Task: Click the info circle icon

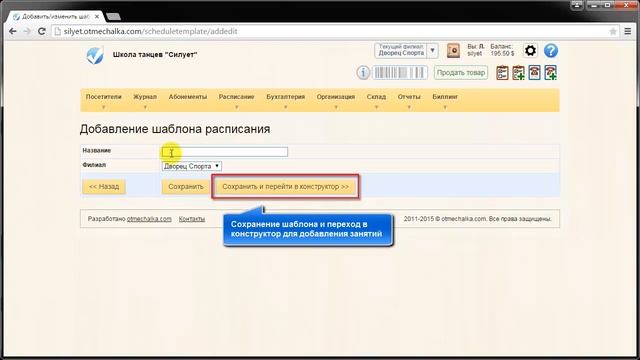Action: click(x=363, y=73)
